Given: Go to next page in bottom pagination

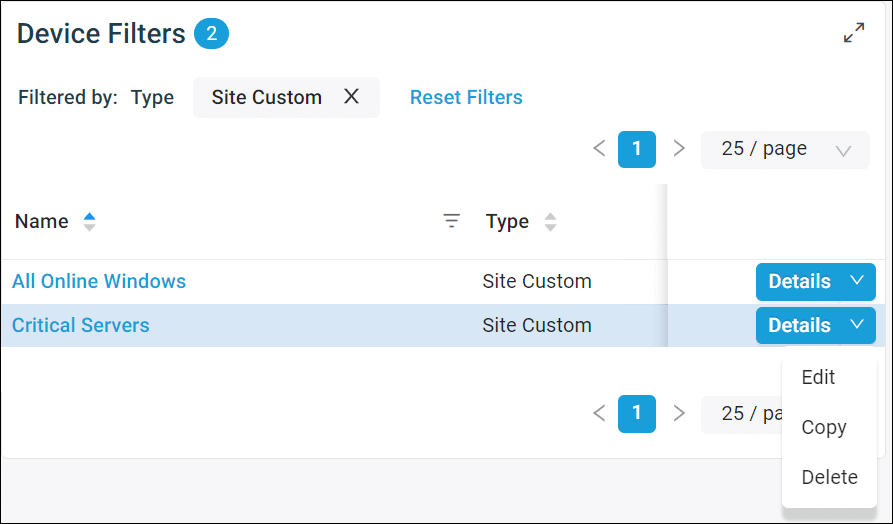Looking at the screenshot, I should (x=679, y=413).
